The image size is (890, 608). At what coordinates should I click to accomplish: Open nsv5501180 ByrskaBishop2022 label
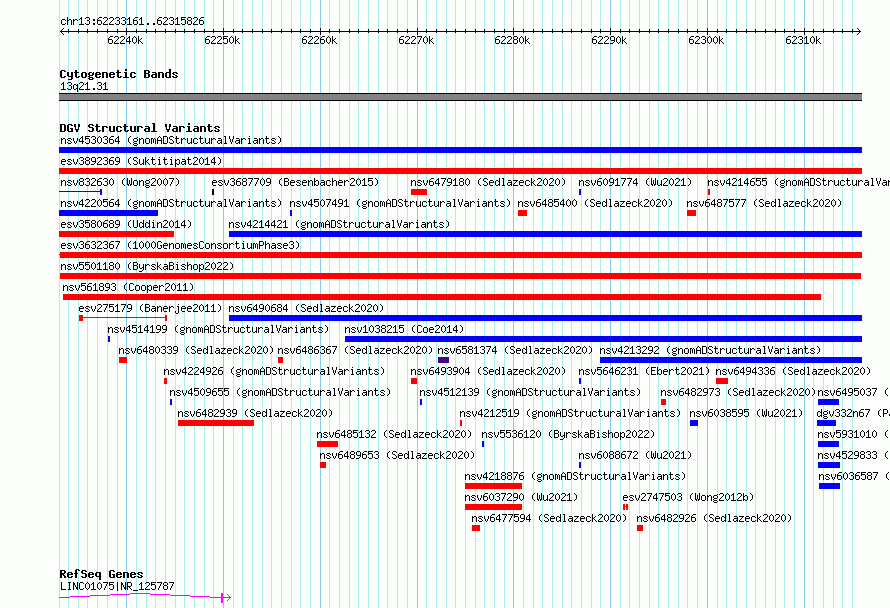coord(147,266)
